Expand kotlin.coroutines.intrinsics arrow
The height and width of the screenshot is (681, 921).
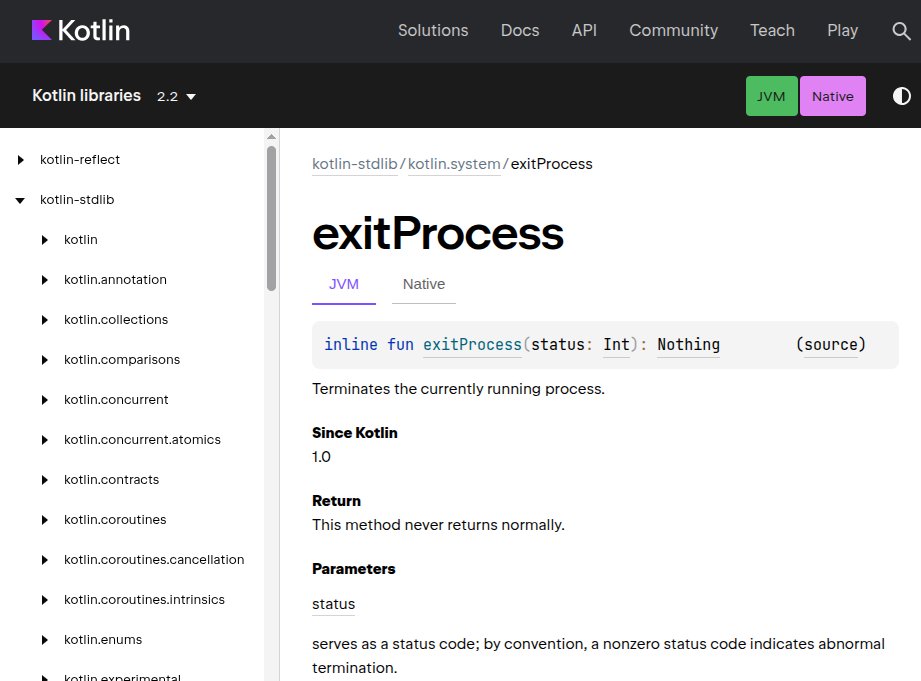pyautogui.click(x=45, y=600)
